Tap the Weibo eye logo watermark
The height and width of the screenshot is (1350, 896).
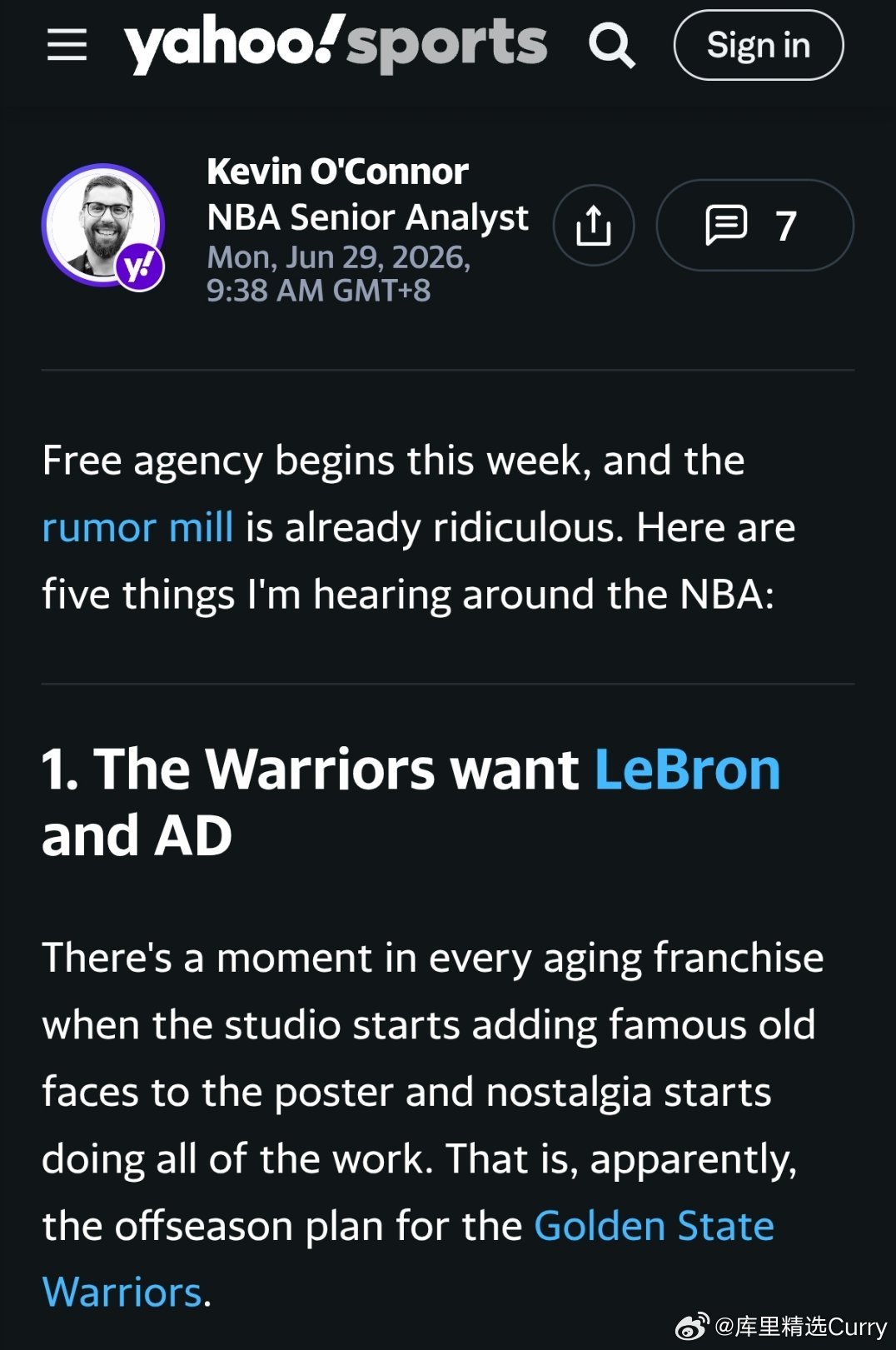pos(692,1326)
